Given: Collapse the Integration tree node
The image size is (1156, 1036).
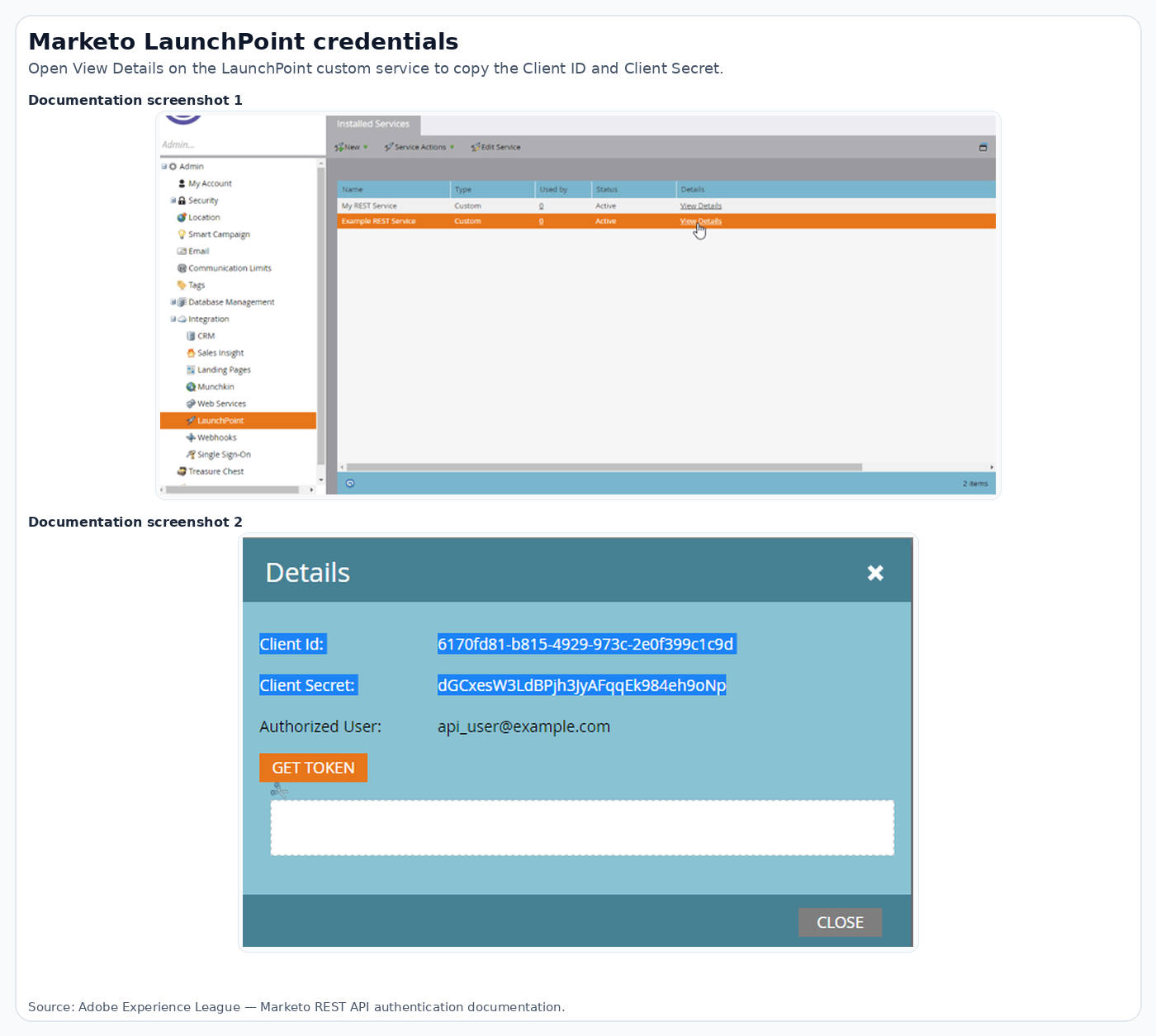Looking at the screenshot, I should [x=173, y=319].
